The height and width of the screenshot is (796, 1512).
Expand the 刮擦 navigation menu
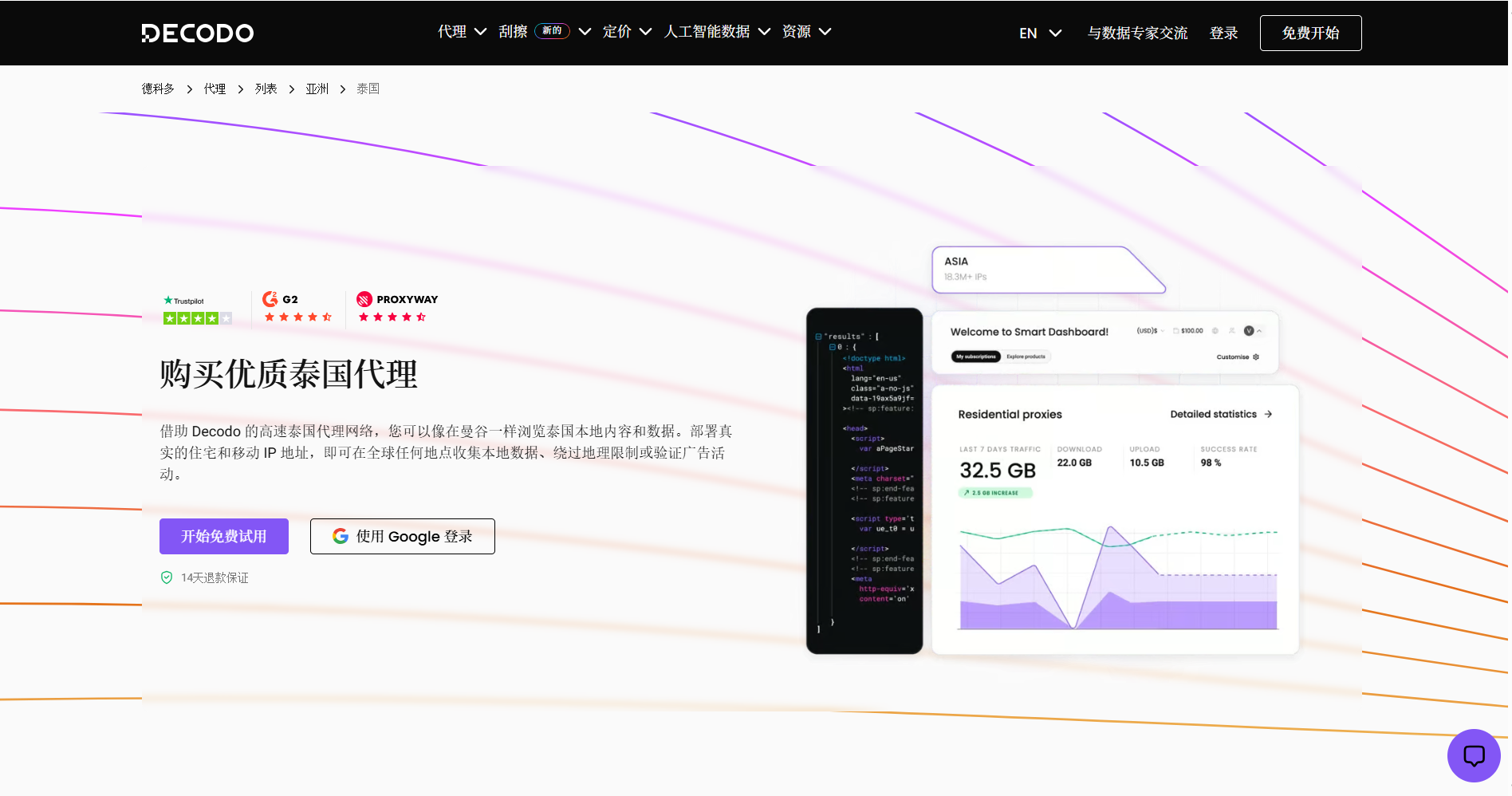click(x=545, y=32)
